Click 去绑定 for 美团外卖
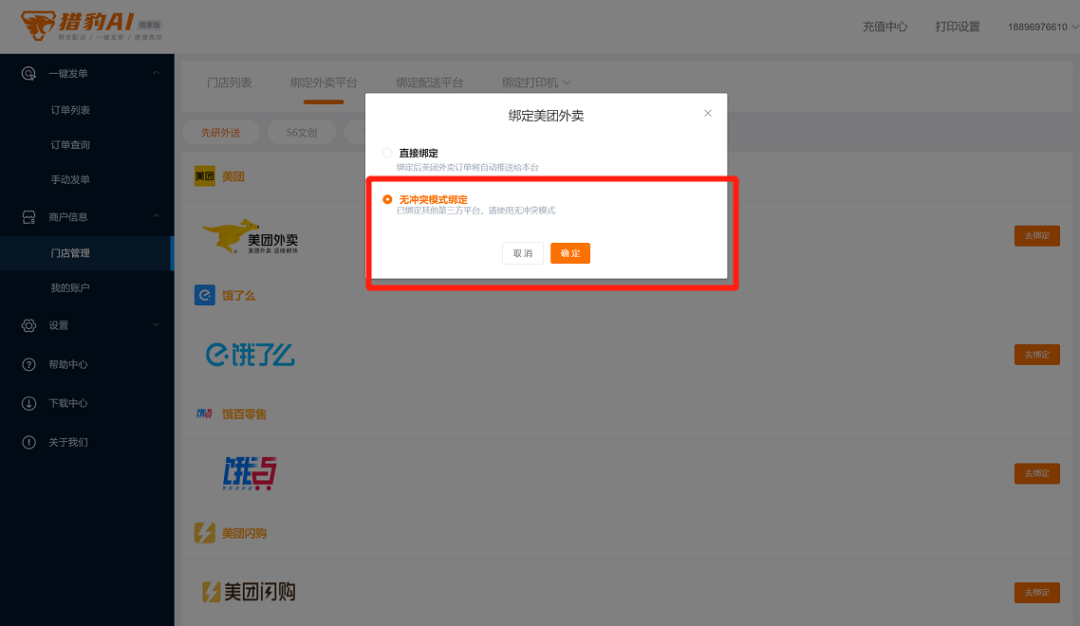Viewport: 1080px width, 626px height. pos(1037,236)
